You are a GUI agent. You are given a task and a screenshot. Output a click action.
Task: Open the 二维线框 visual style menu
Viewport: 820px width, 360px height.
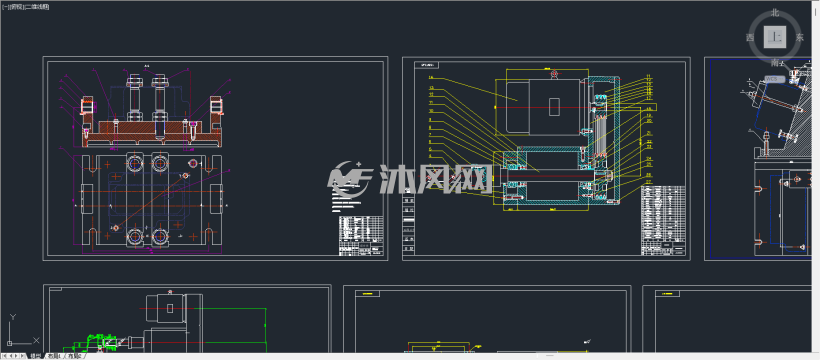tap(37, 7)
